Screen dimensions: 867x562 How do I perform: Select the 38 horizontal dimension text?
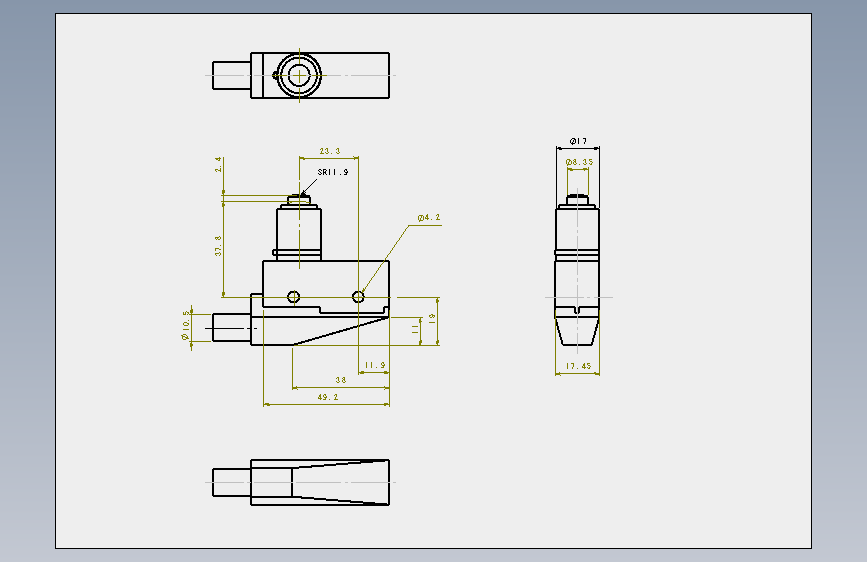point(341,380)
